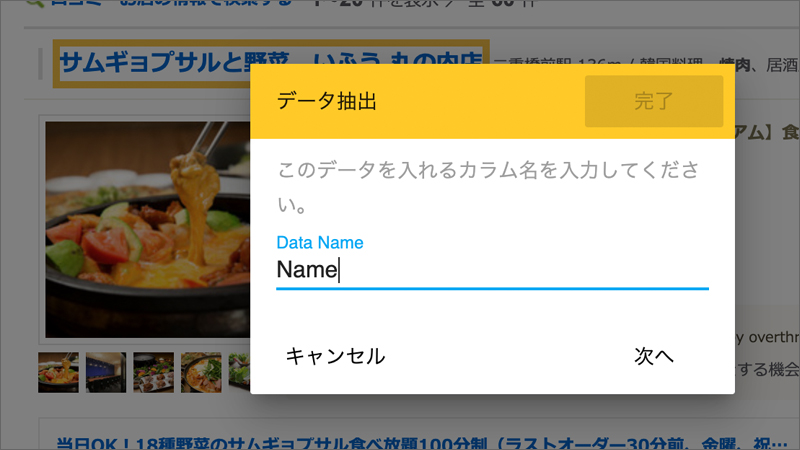Click the データ抽出 dialog title
Viewport: 800px width, 450px height.
327,101
